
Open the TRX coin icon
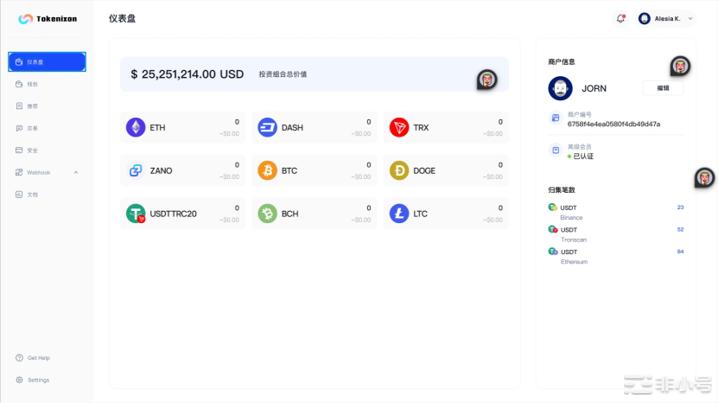click(399, 127)
